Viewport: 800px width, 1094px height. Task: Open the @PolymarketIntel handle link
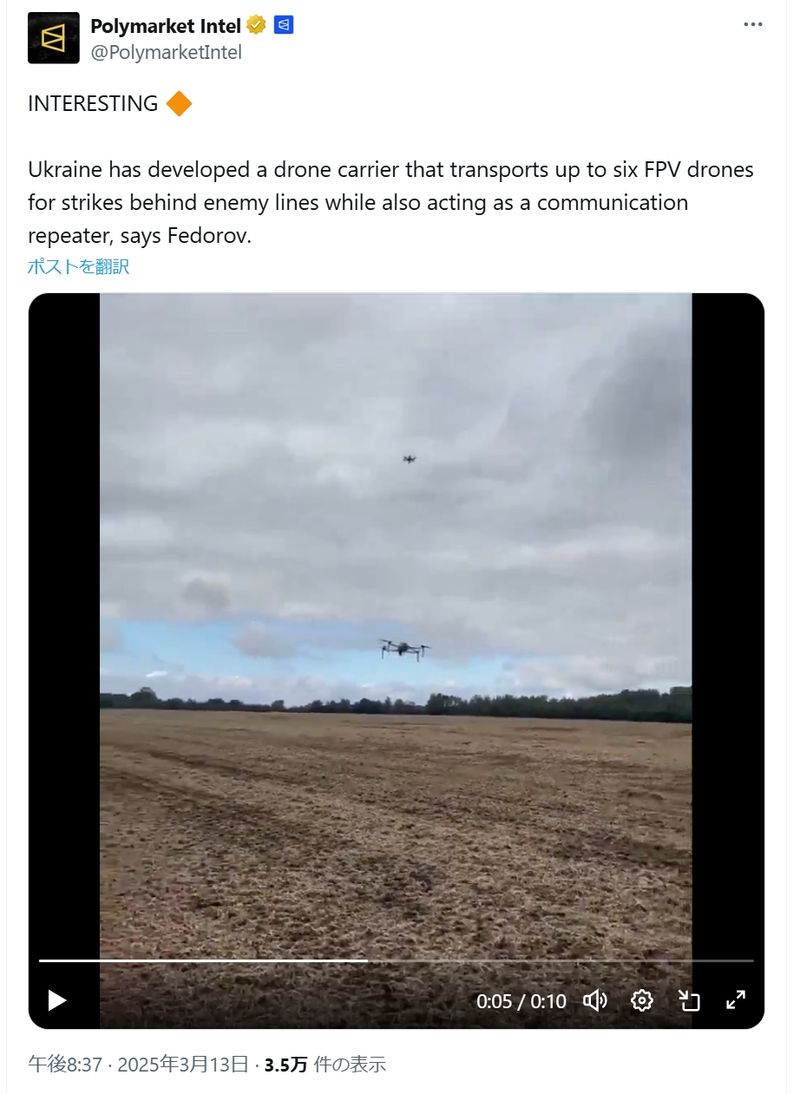tap(166, 52)
